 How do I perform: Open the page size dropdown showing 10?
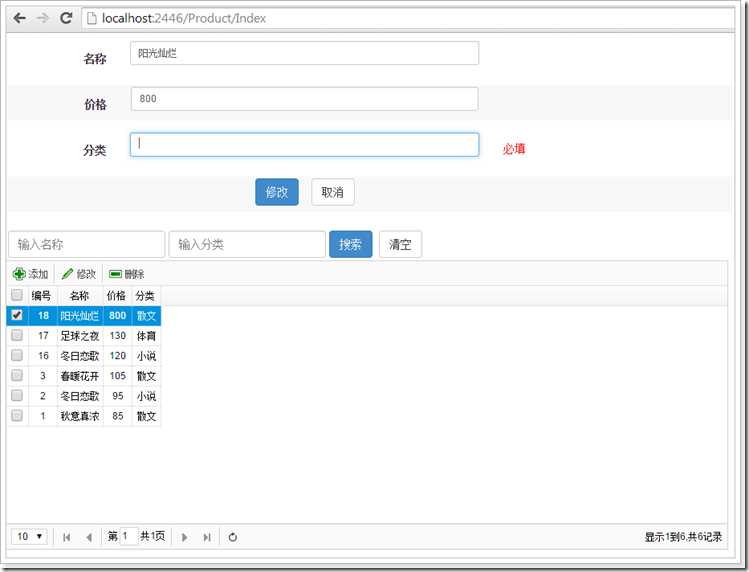[29, 537]
